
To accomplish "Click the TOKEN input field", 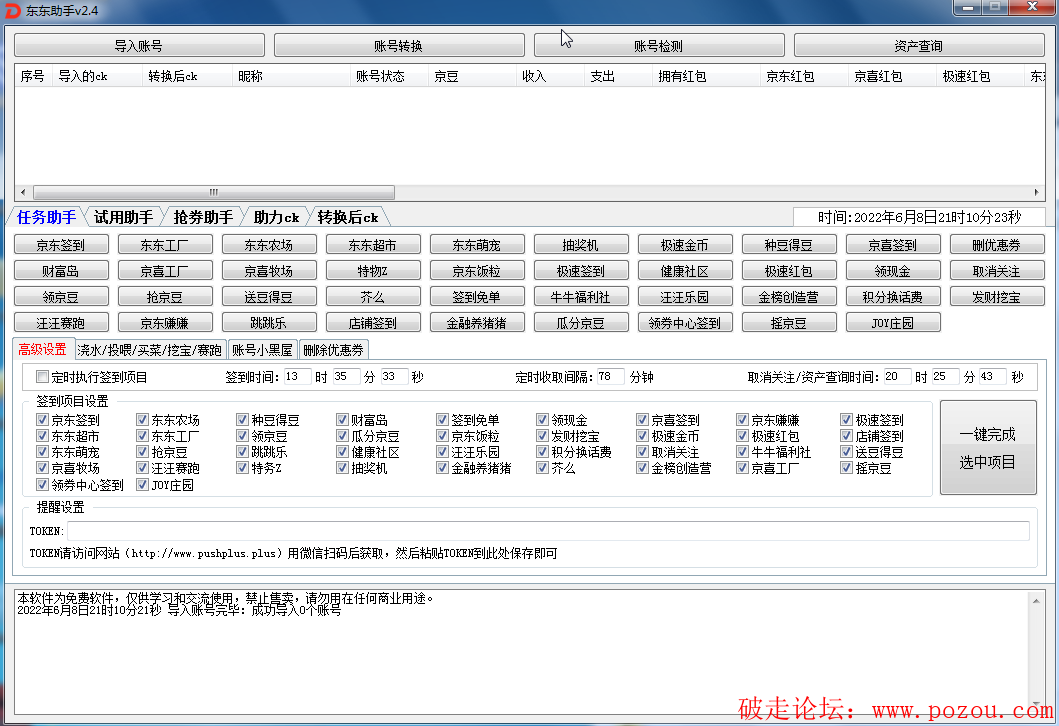I will point(548,531).
